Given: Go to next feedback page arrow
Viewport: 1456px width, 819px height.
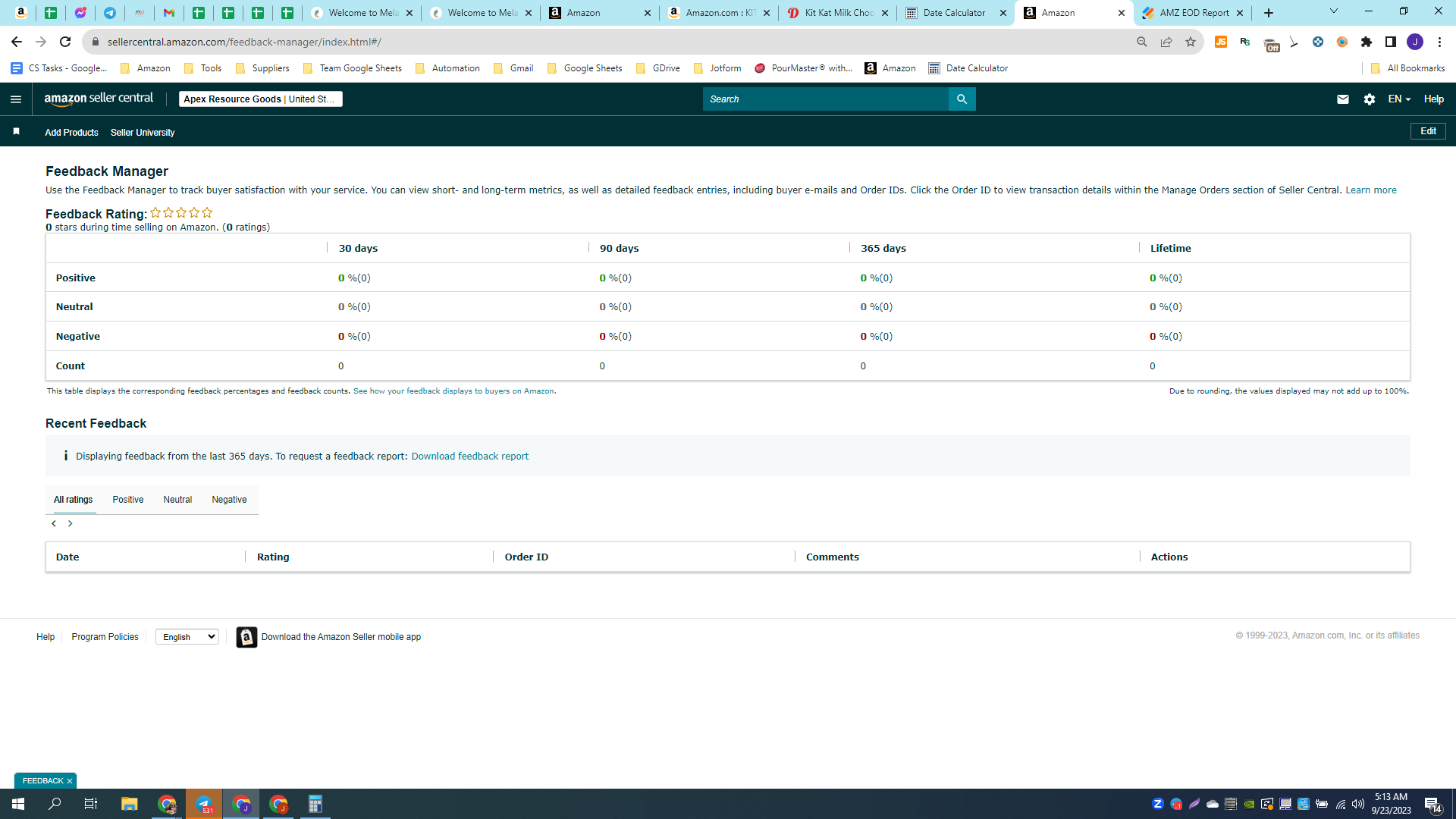Looking at the screenshot, I should [70, 524].
